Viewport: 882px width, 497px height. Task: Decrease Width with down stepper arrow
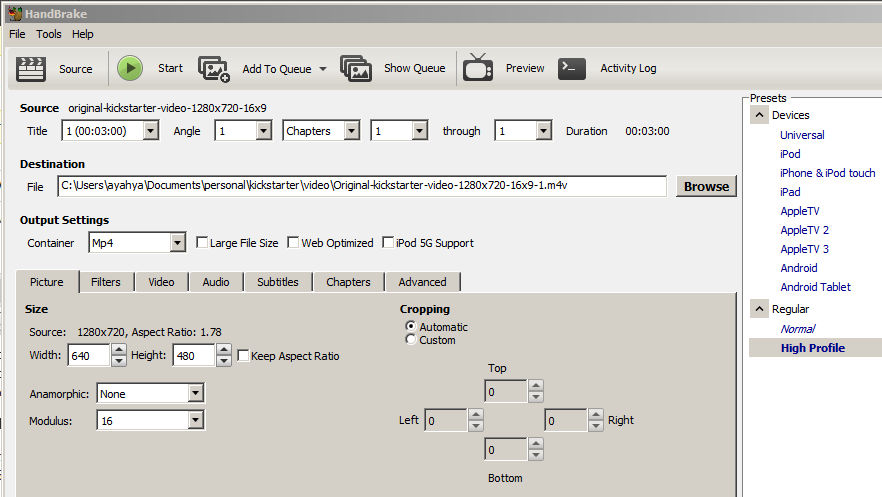tap(119, 361)
